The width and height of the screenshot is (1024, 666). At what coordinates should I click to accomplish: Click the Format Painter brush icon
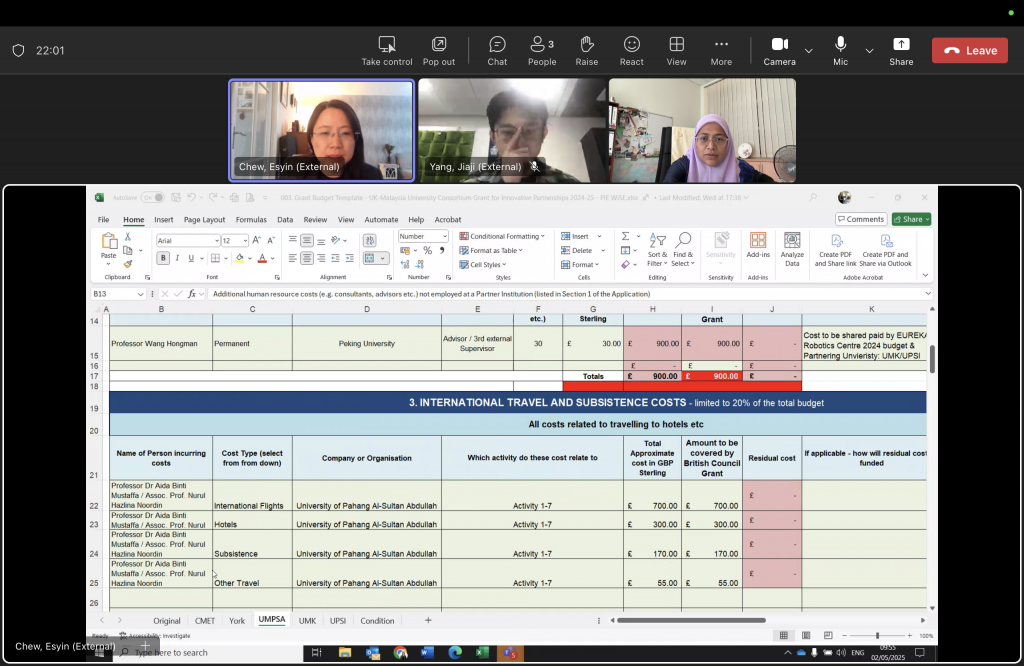click(128, 264)
